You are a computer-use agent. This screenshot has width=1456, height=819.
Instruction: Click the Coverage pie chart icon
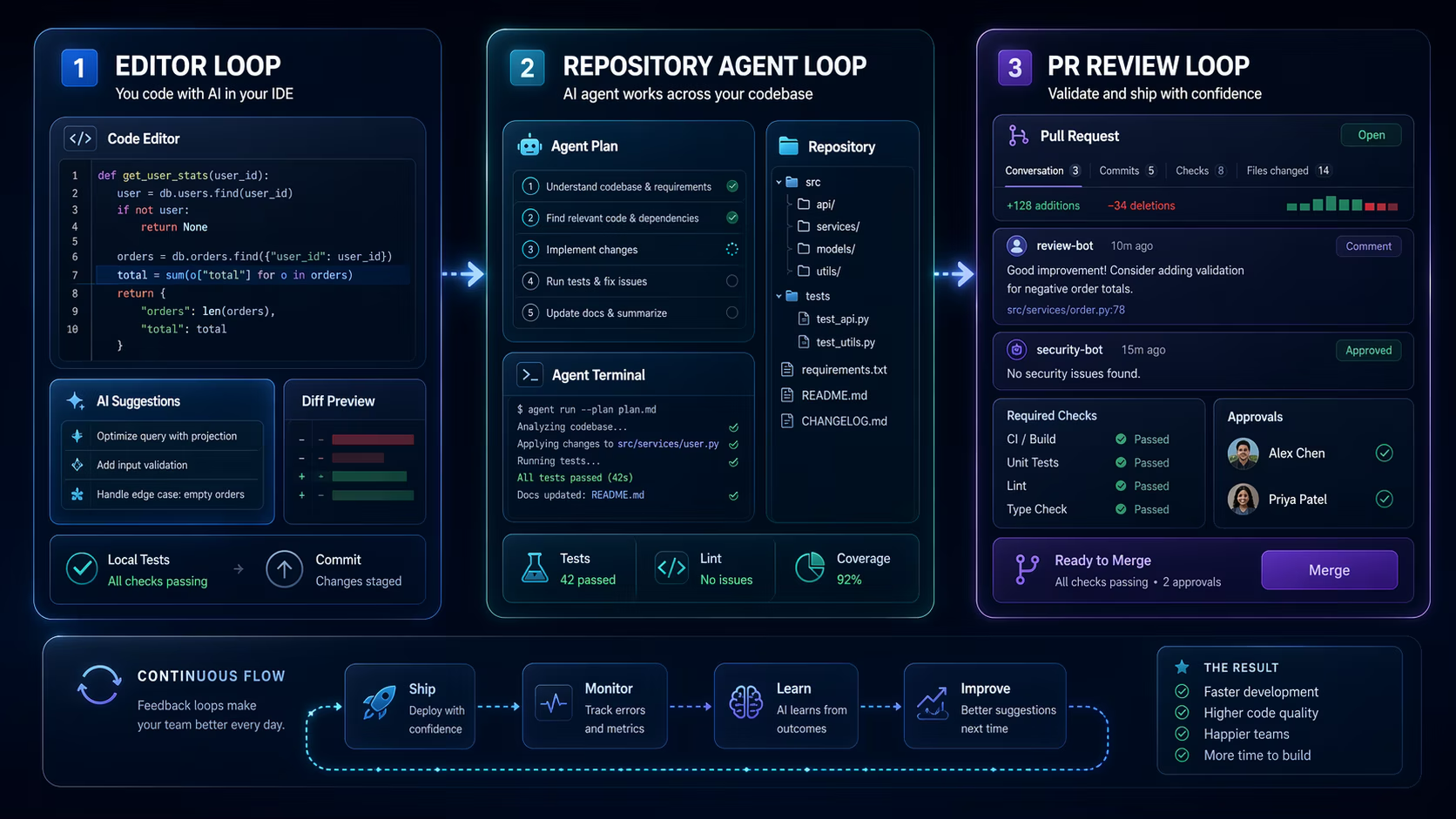(x=810, y=567)
